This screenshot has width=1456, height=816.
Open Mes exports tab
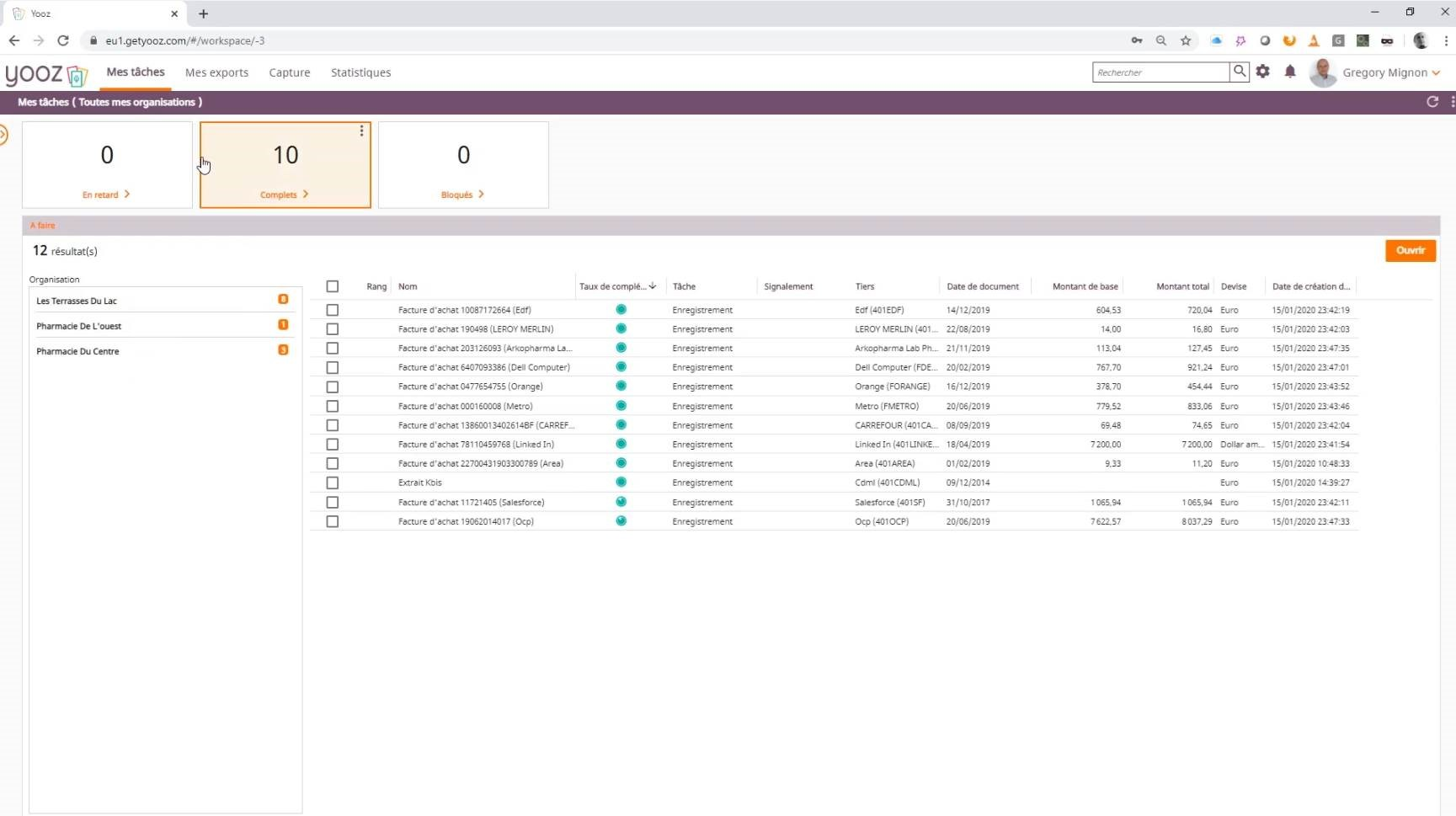[216, 72]
